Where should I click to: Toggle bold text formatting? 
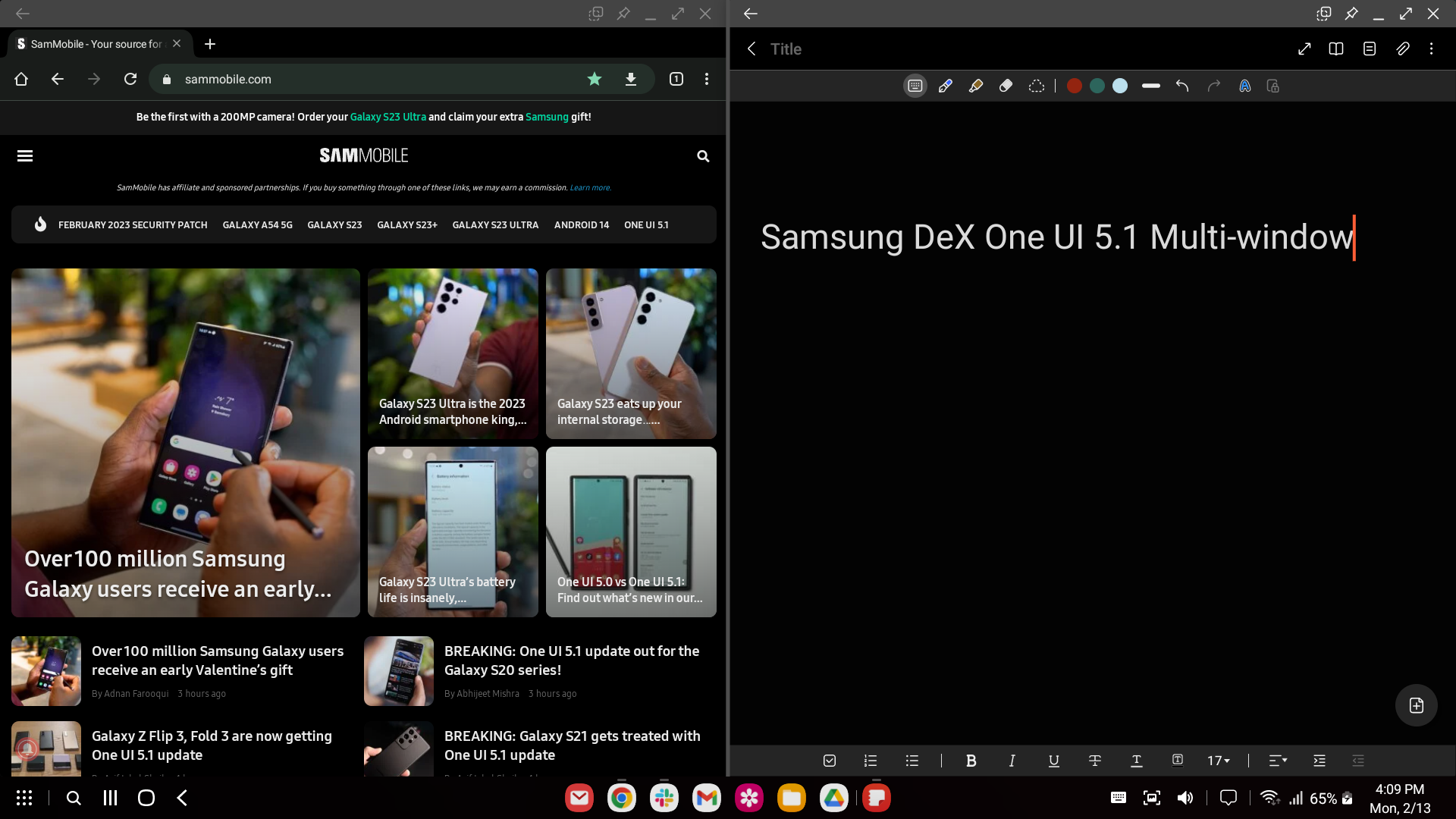point(971,761)
